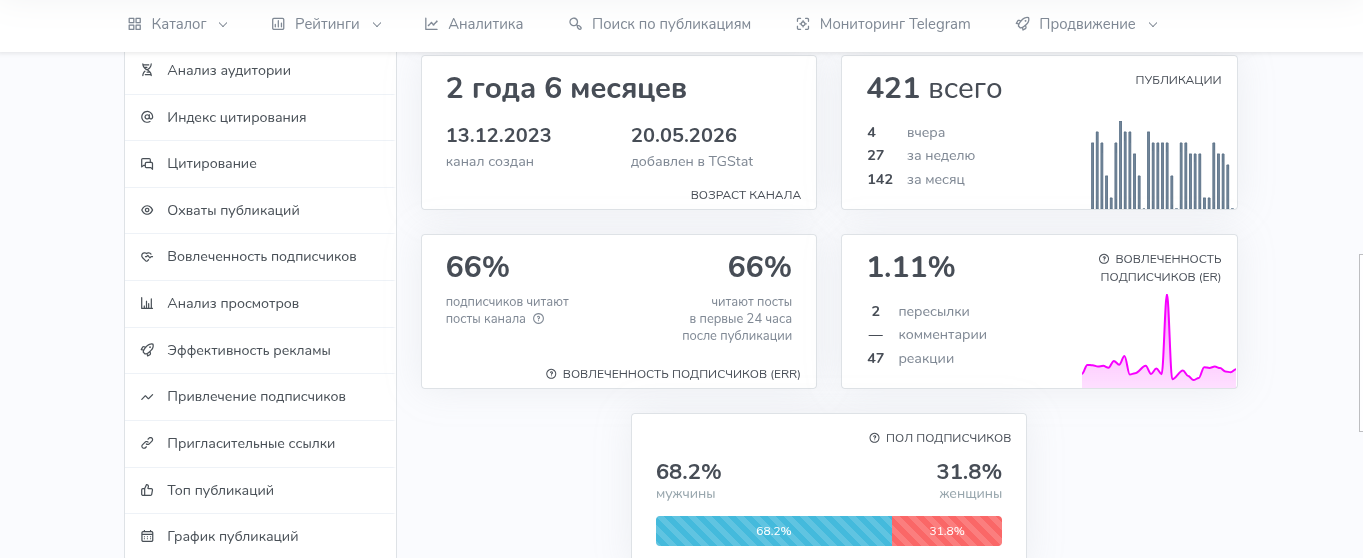Click help icon next to 'посты канала'

click(x=538, y=319)
